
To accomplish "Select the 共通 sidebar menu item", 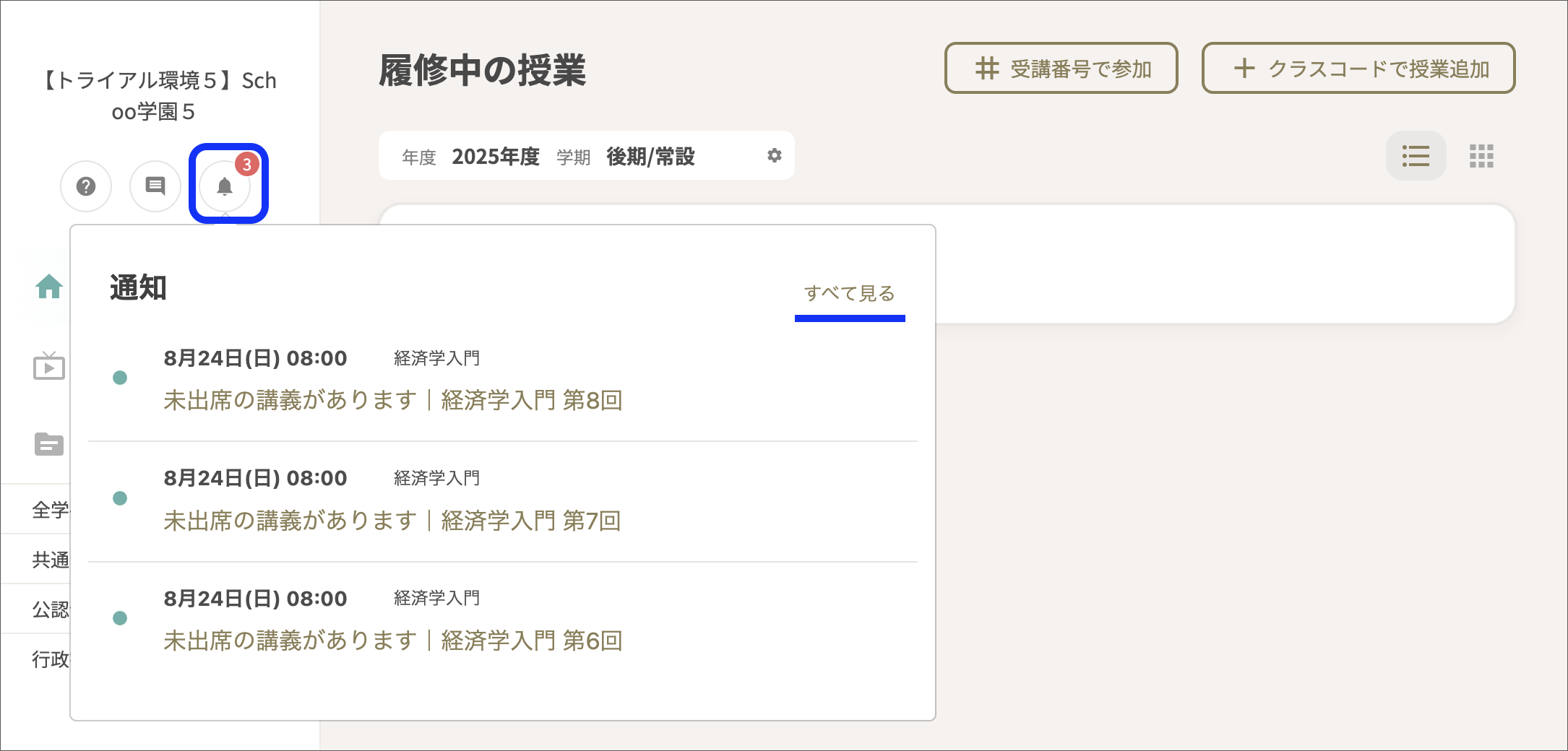I will [49, 560].
